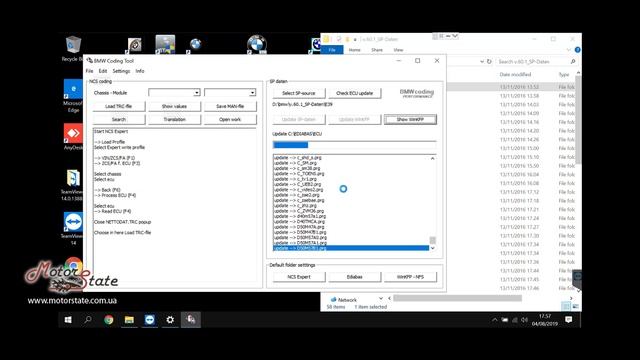Click the WinKFP - NFS folder button

pos(410,277)
